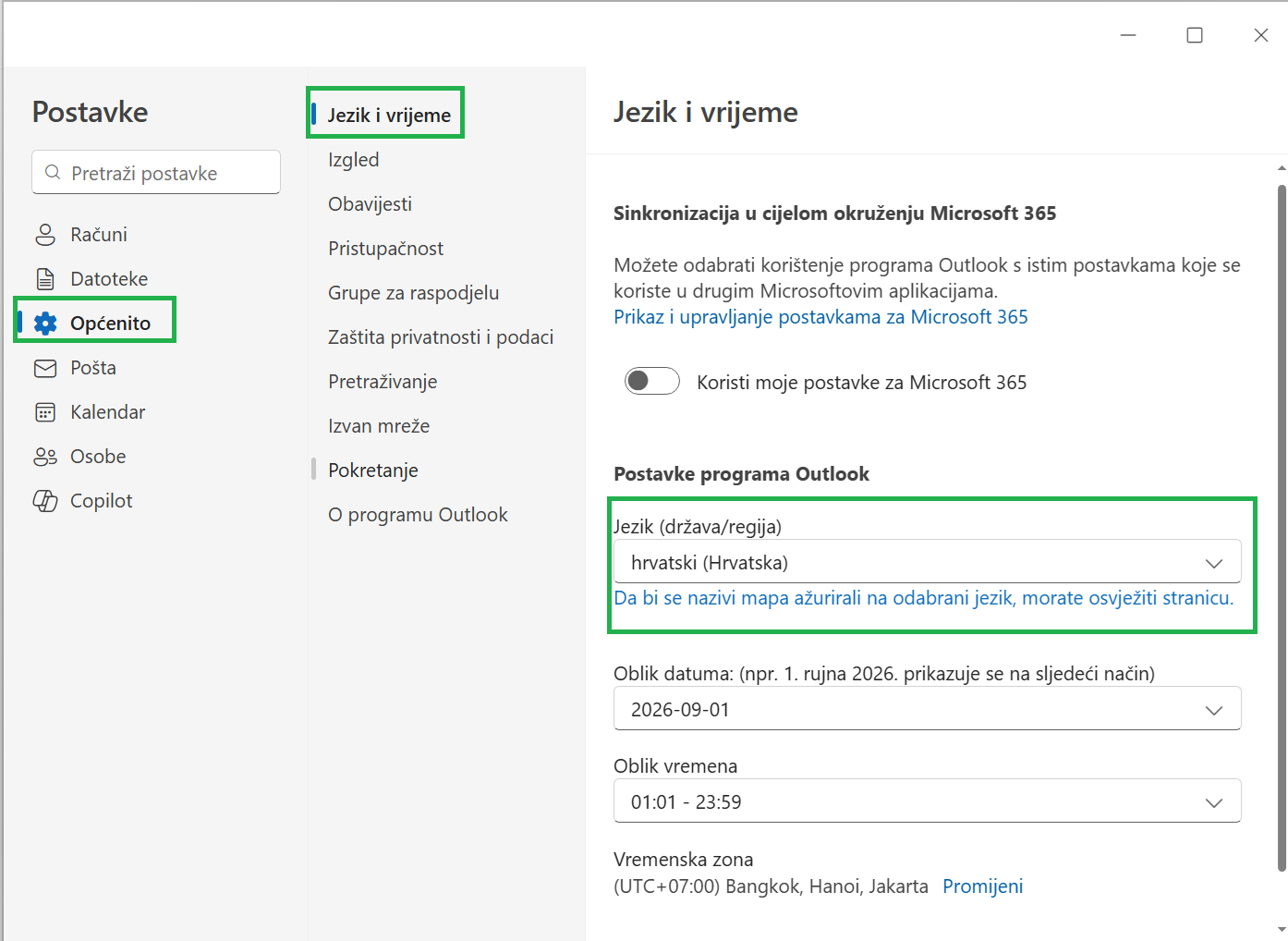Click Promijeni time zone link
The width and height of the screenshot is (1288, 941).
coord(982,886)
